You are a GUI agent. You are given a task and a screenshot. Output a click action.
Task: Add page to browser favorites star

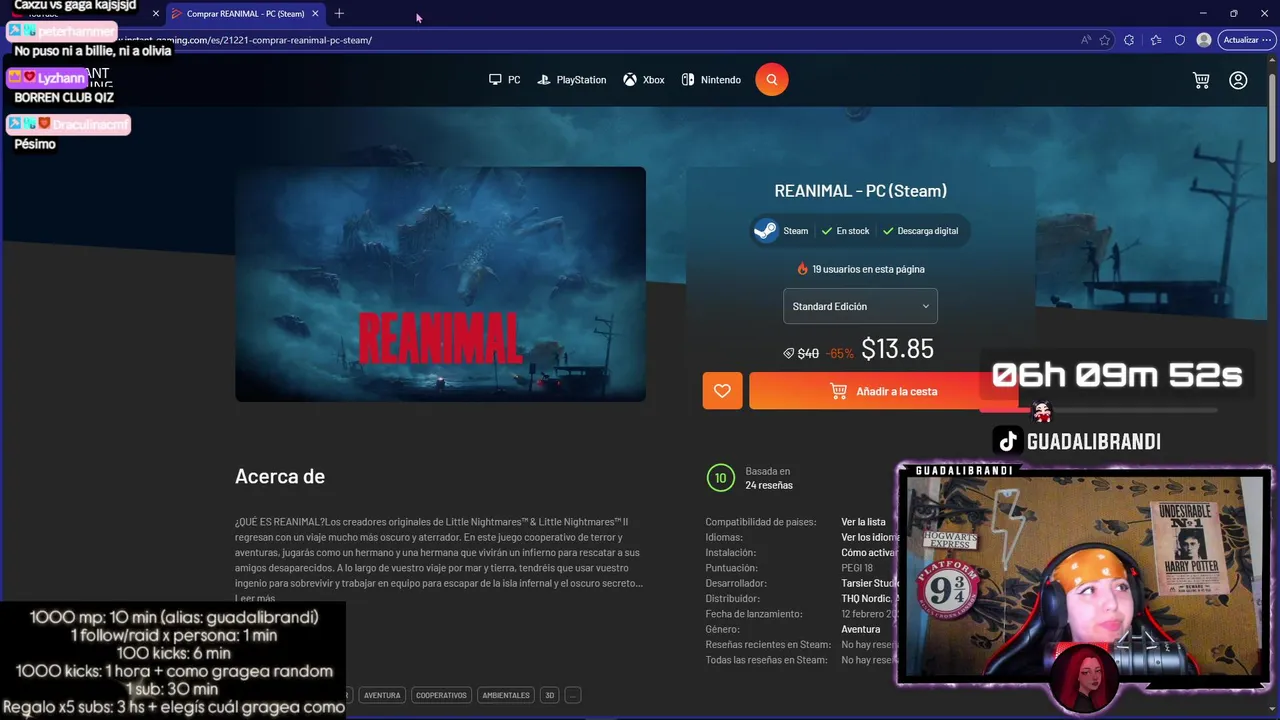tap(1105, 40)
